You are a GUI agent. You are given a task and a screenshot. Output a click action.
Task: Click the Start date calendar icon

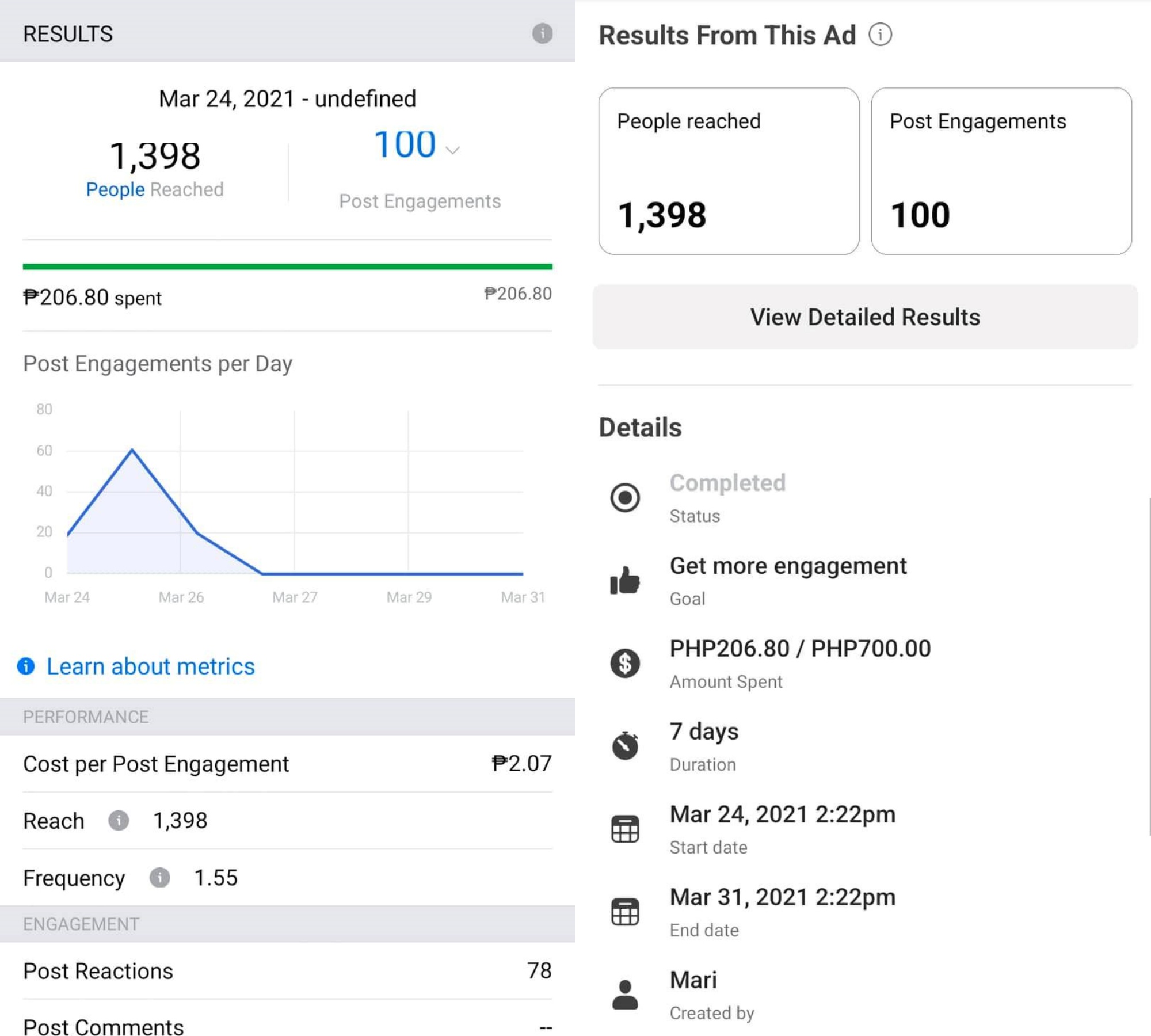[x=624, y=829]
